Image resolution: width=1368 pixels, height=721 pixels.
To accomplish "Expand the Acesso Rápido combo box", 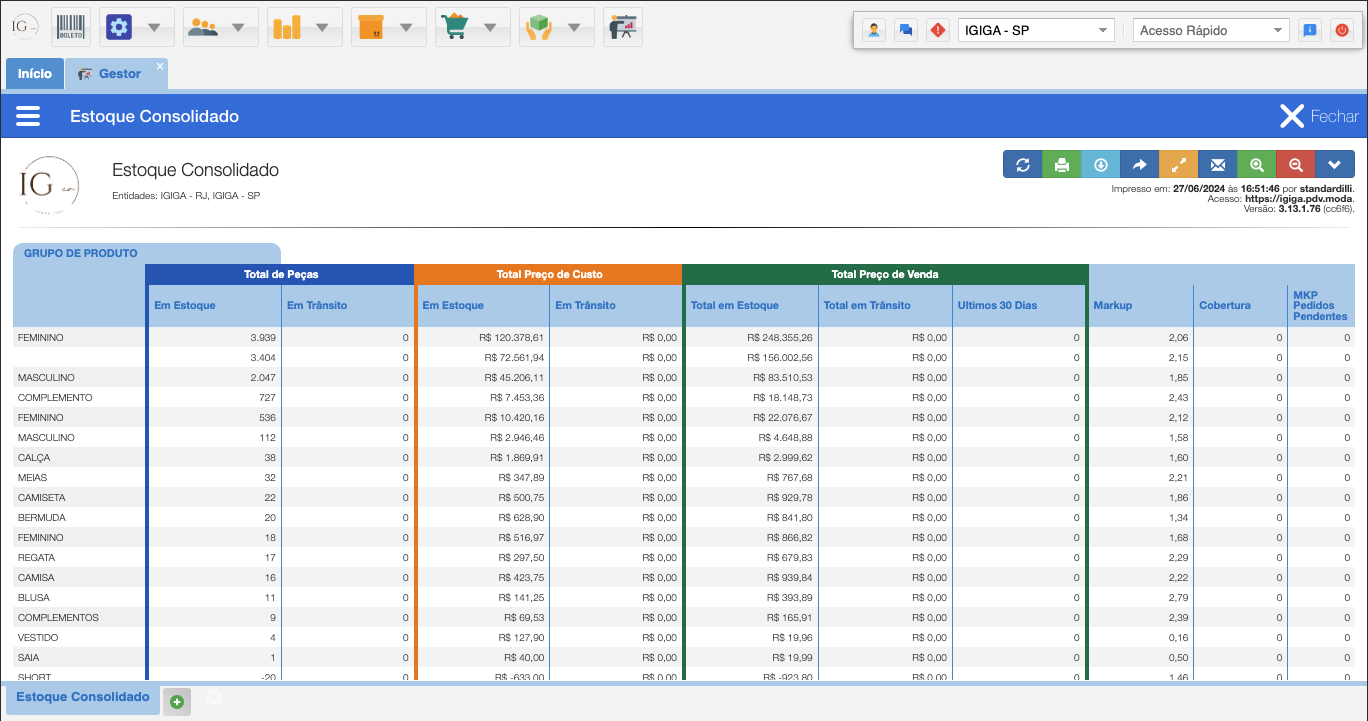I will coord(1212,30).
